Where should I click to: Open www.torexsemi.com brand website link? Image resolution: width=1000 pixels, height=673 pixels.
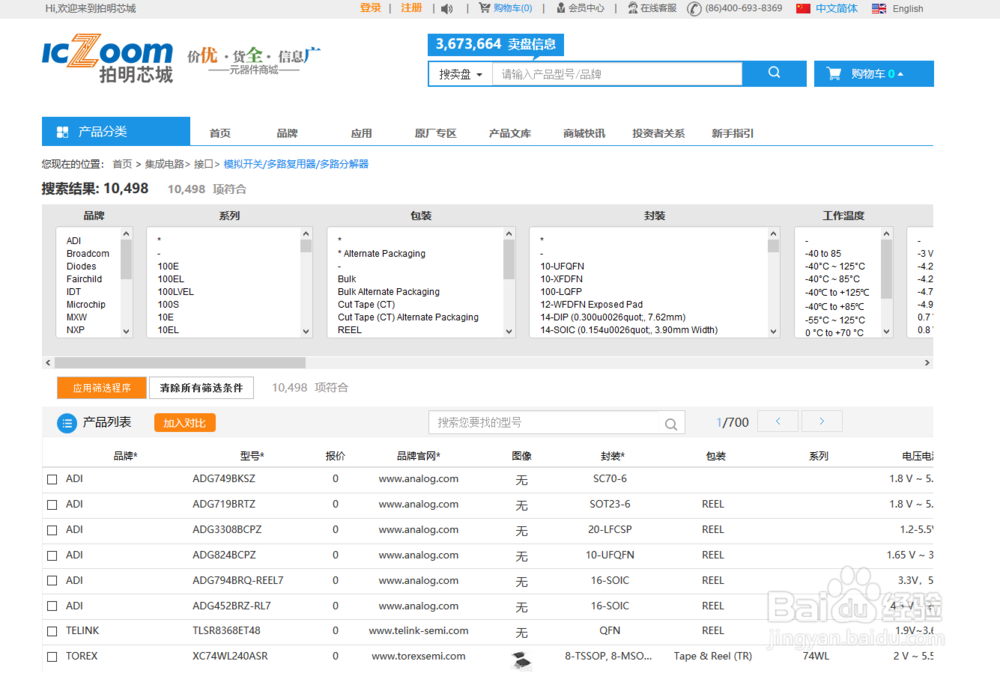tap(418, 656)
